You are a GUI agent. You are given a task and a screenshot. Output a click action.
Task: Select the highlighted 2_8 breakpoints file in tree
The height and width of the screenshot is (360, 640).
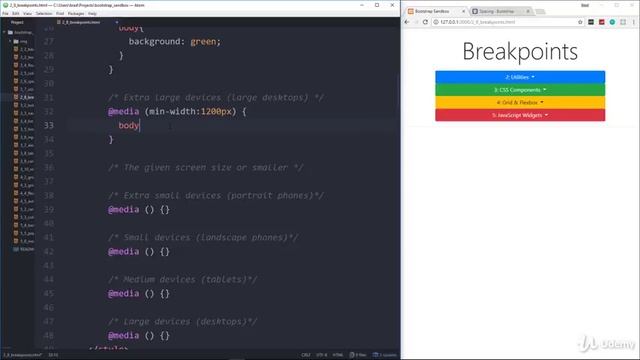pos(24,97)
